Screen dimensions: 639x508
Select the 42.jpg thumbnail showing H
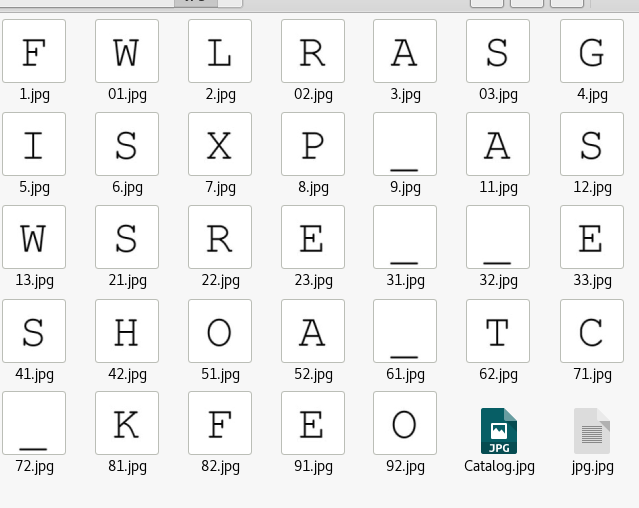click(x=127, y=331)
